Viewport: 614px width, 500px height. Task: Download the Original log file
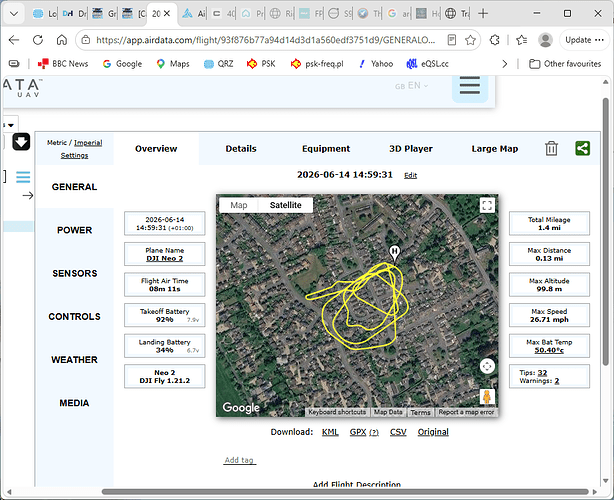coord(433,432)
